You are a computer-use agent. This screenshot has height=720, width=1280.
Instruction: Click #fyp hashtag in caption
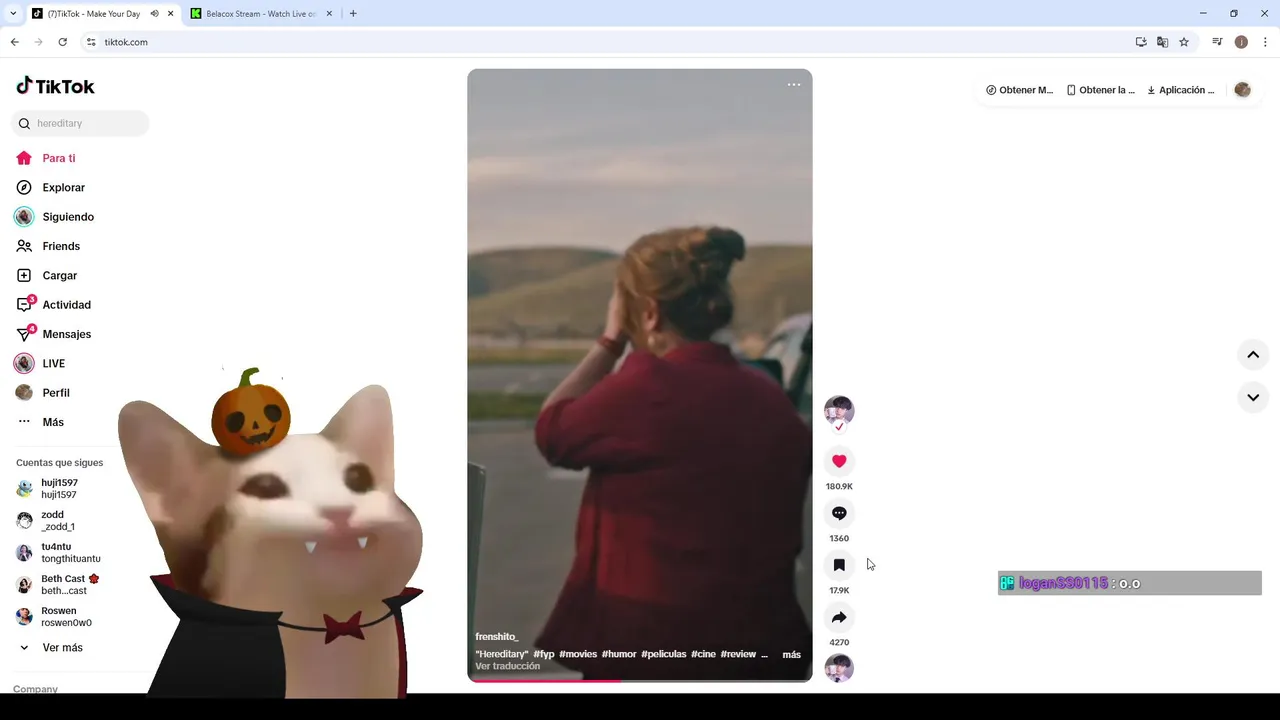(x=544, y=654)
